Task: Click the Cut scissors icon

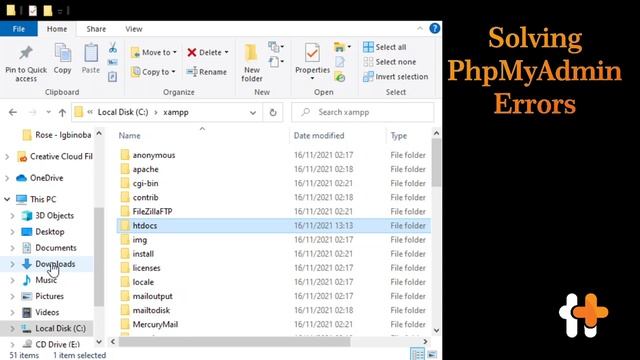Action: 113,48
